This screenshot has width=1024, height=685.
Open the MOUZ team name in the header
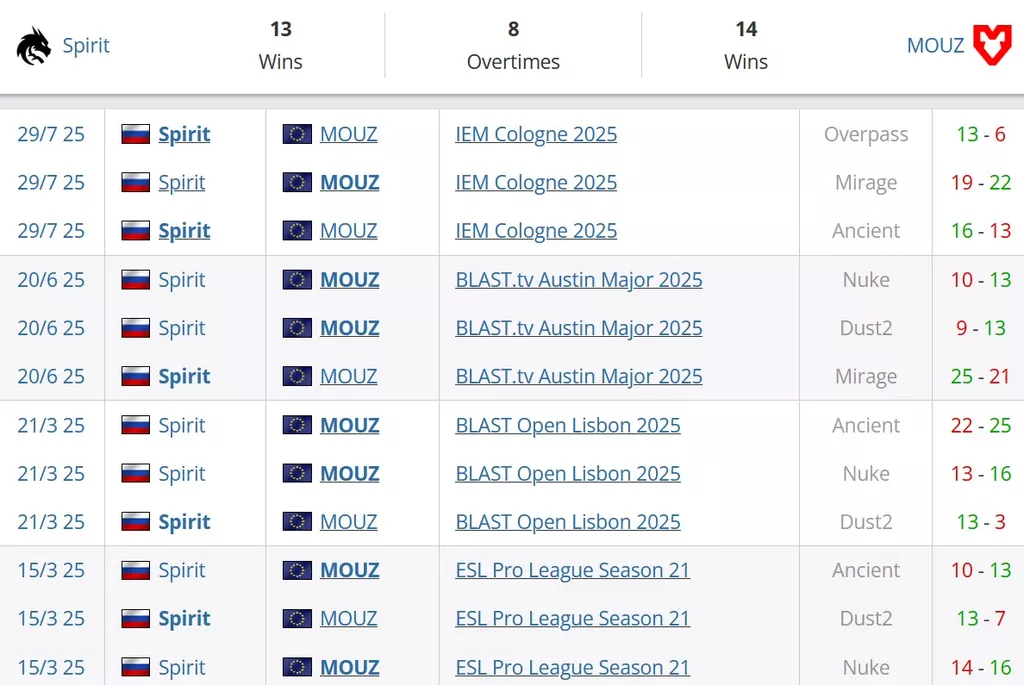click(x=935, y=46)
